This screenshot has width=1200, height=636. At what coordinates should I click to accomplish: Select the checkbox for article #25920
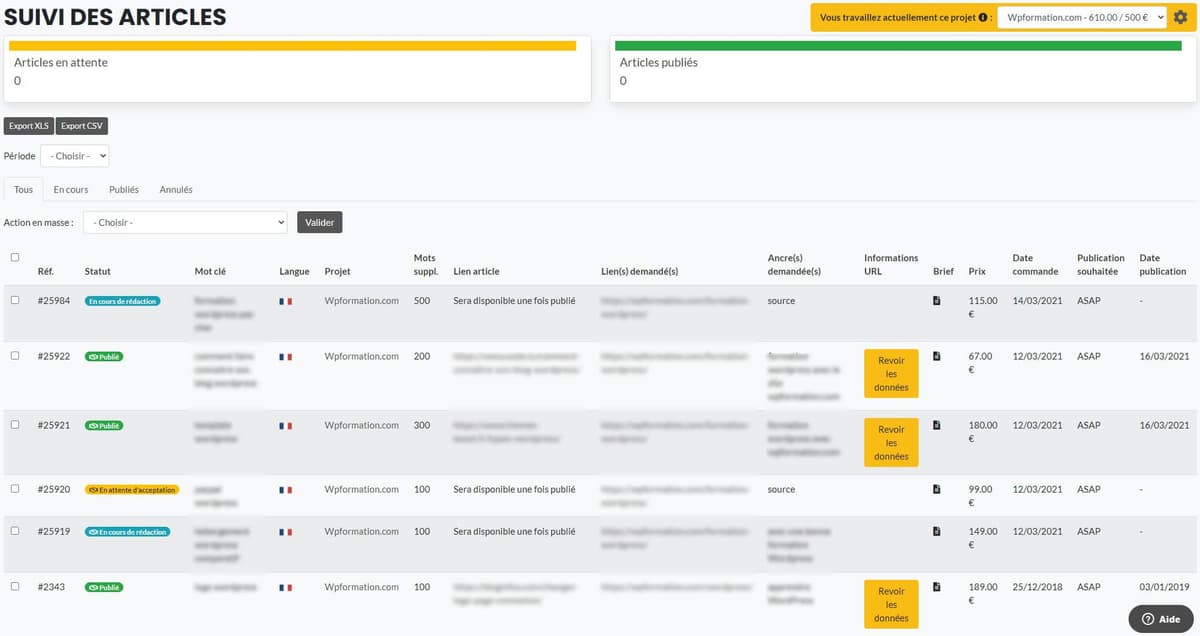tap(15, 489)
